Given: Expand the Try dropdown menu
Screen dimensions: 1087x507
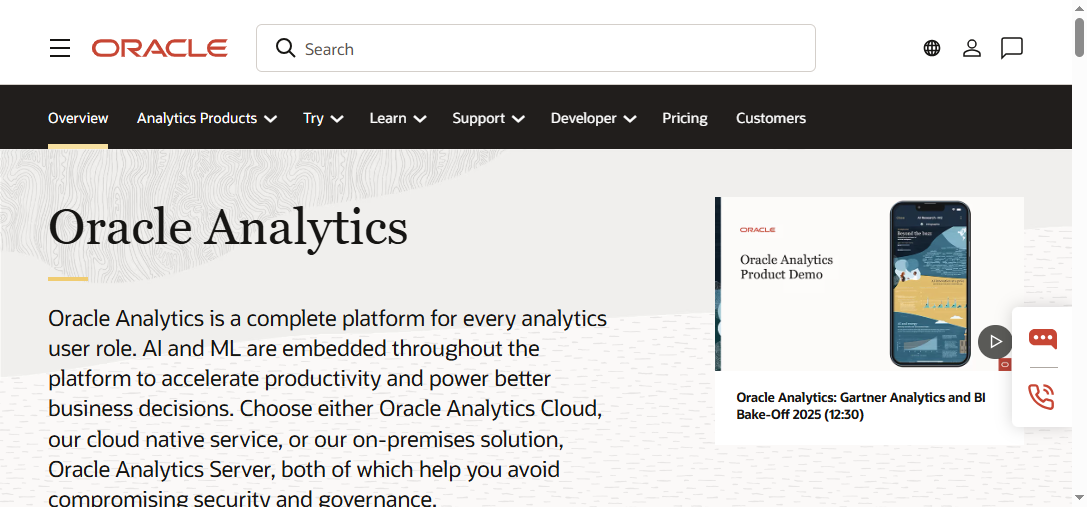Looking at the screenshot, I should click(323, 118).
